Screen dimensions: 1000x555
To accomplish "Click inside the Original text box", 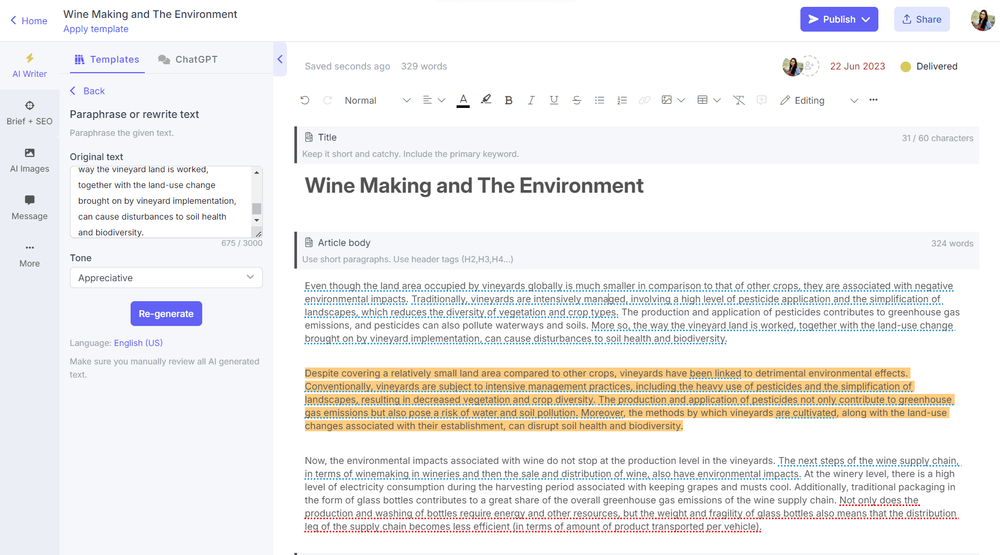I will (161, 202).
